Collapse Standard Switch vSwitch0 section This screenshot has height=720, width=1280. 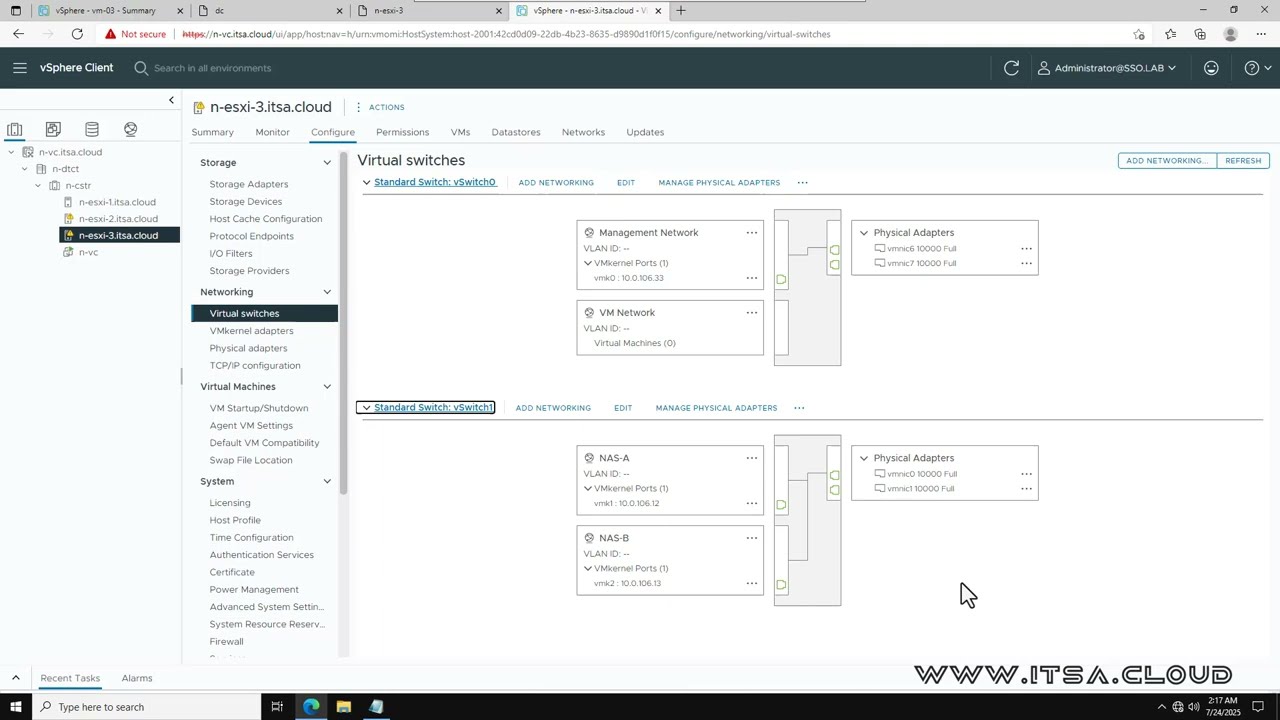click(366, 183)
